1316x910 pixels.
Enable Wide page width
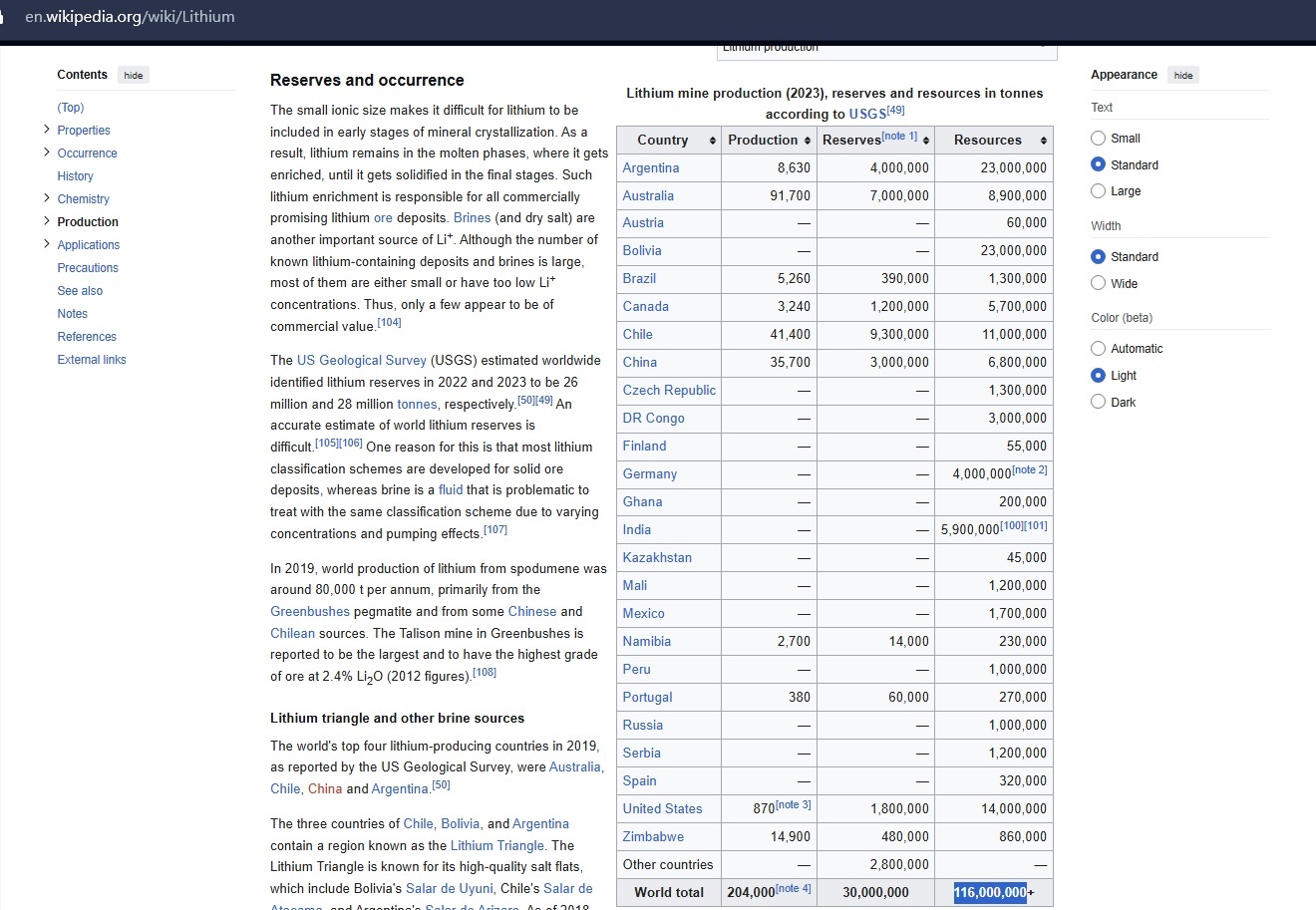tap(1098, 284)
